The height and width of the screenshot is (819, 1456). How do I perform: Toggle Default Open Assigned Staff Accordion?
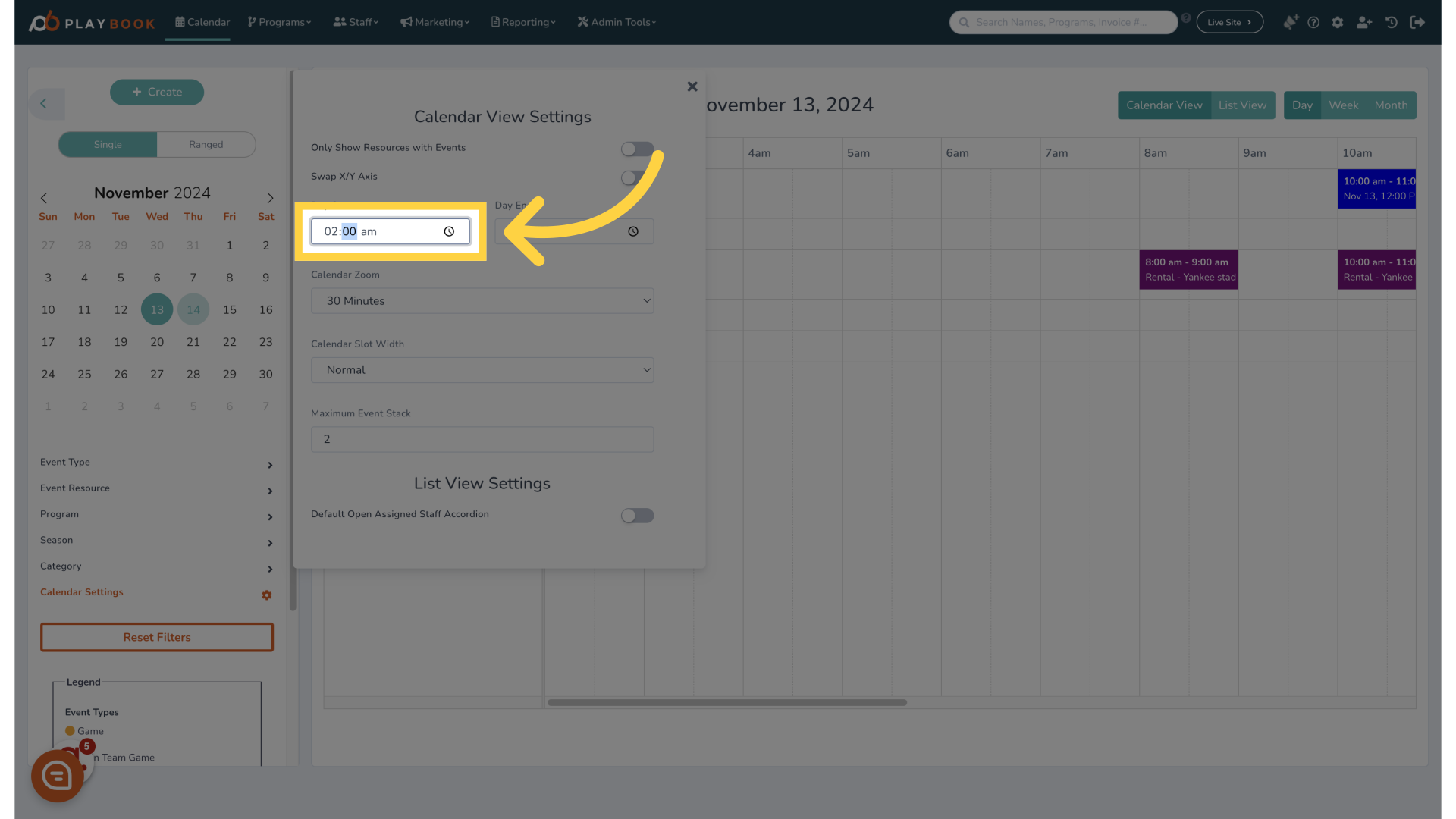pos(637,516)
